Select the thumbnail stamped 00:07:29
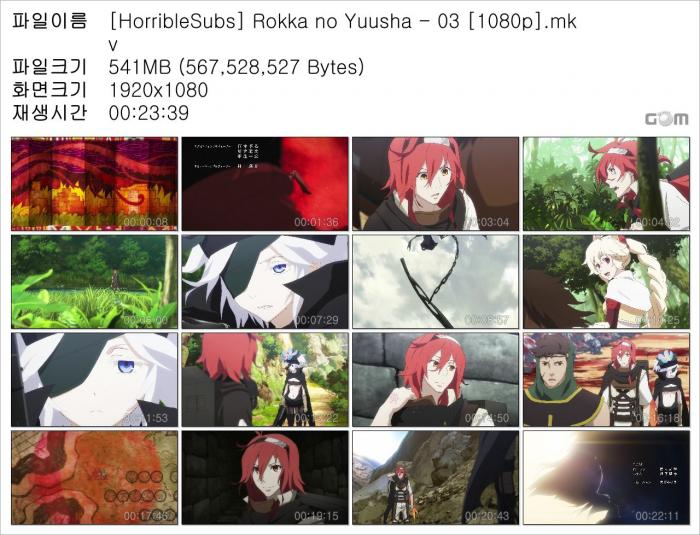The height and width of the screenshot is (535, 700). pos(265,282)
